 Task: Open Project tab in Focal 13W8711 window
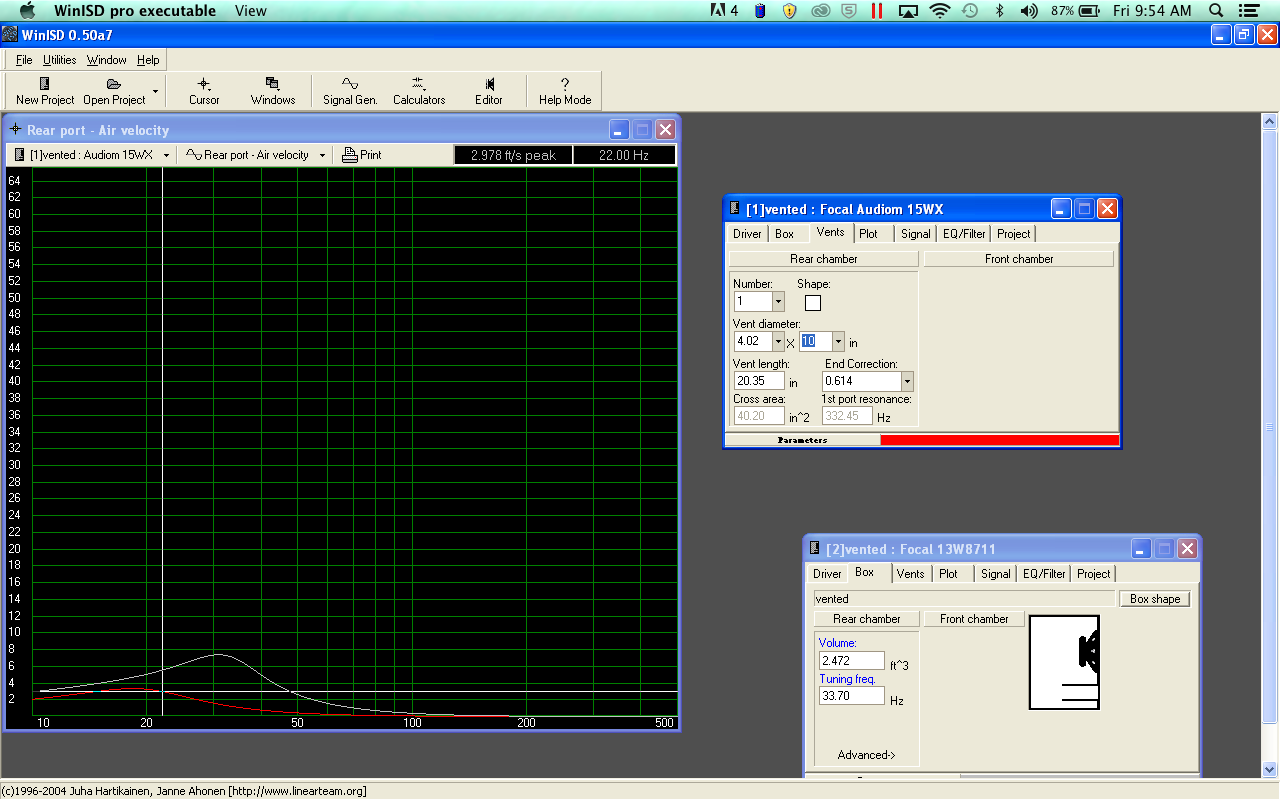click(1093, 573)
